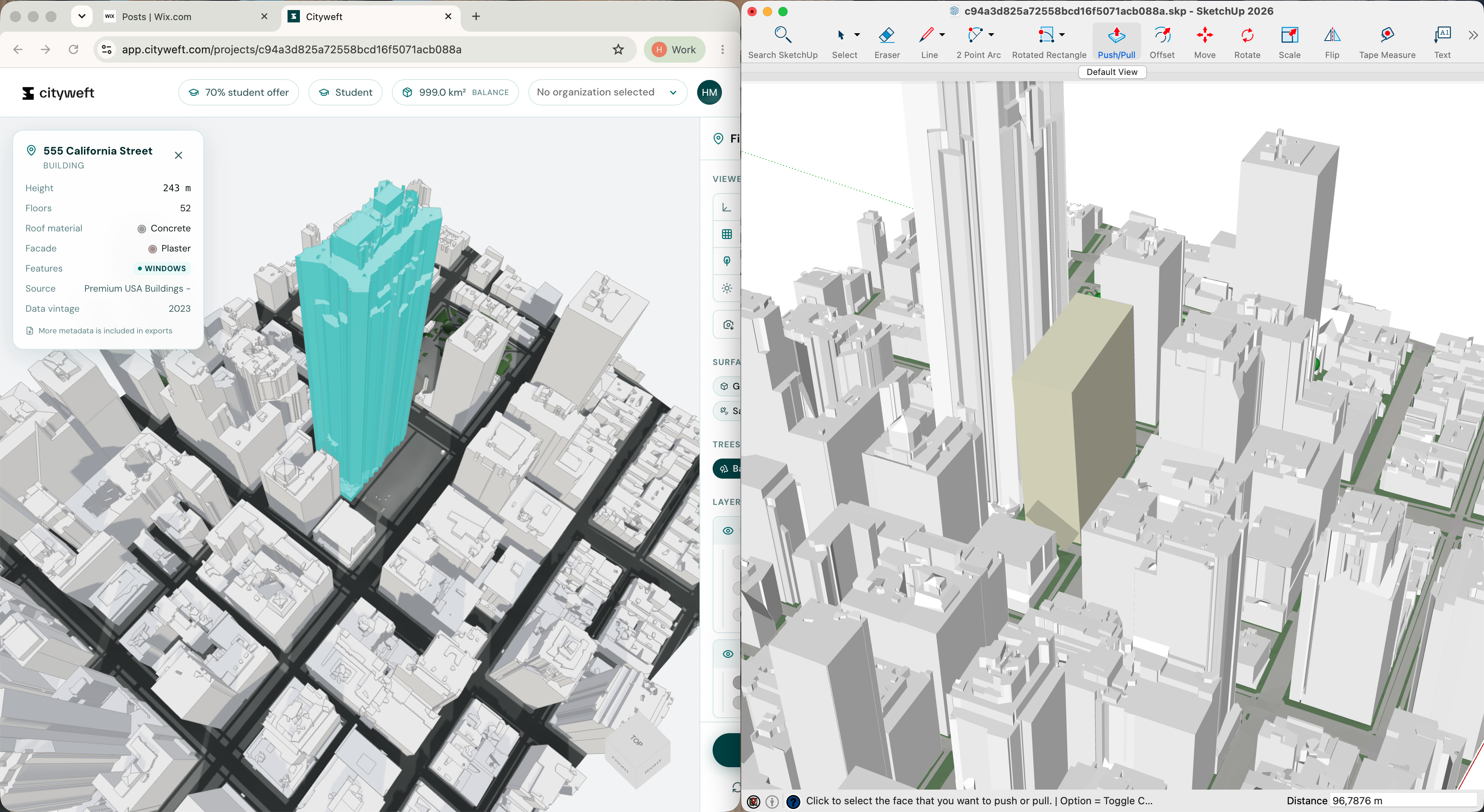
Task: Click the Concrete roof material swatch
Action: 142,229
